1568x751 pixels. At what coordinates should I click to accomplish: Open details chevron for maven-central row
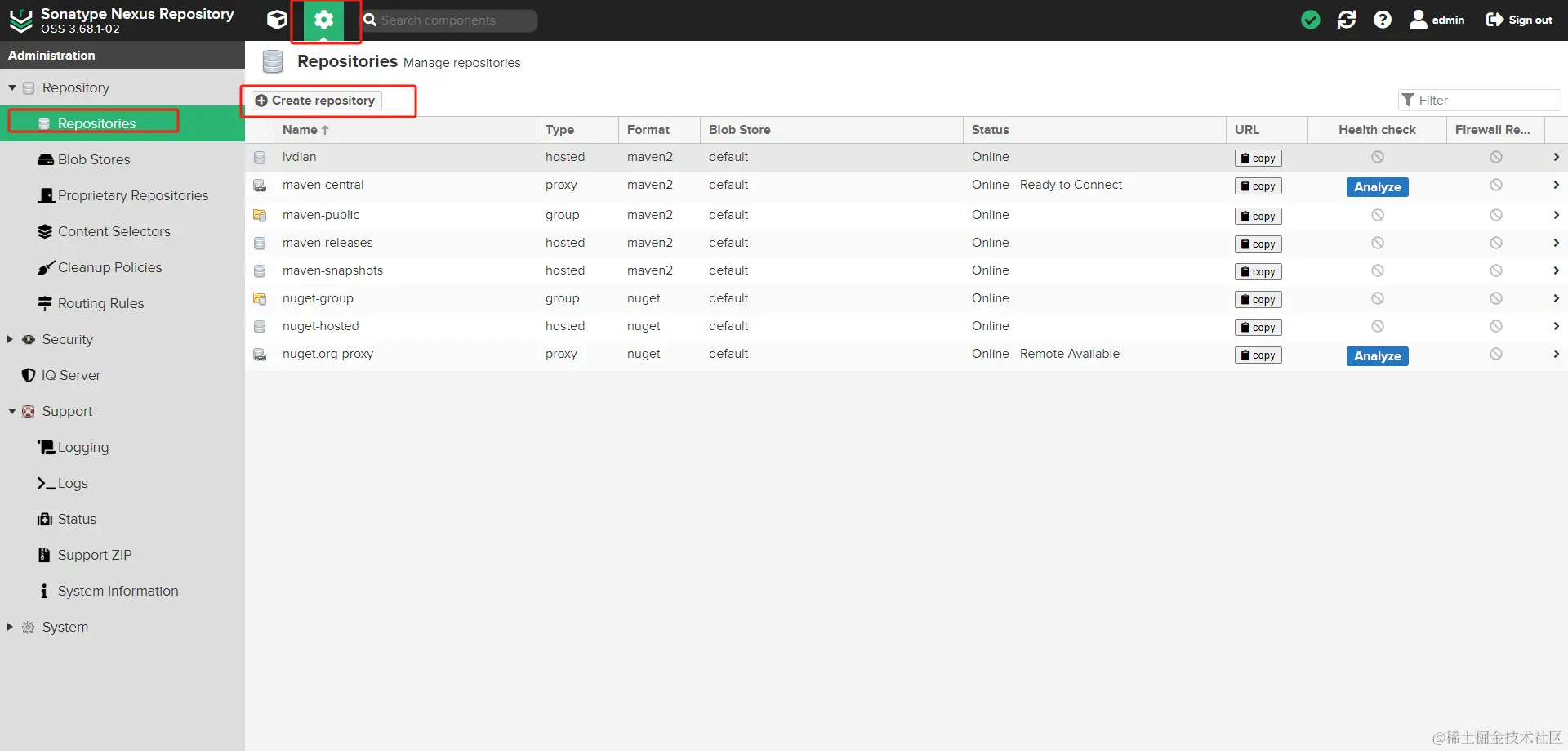(1556, 185)
